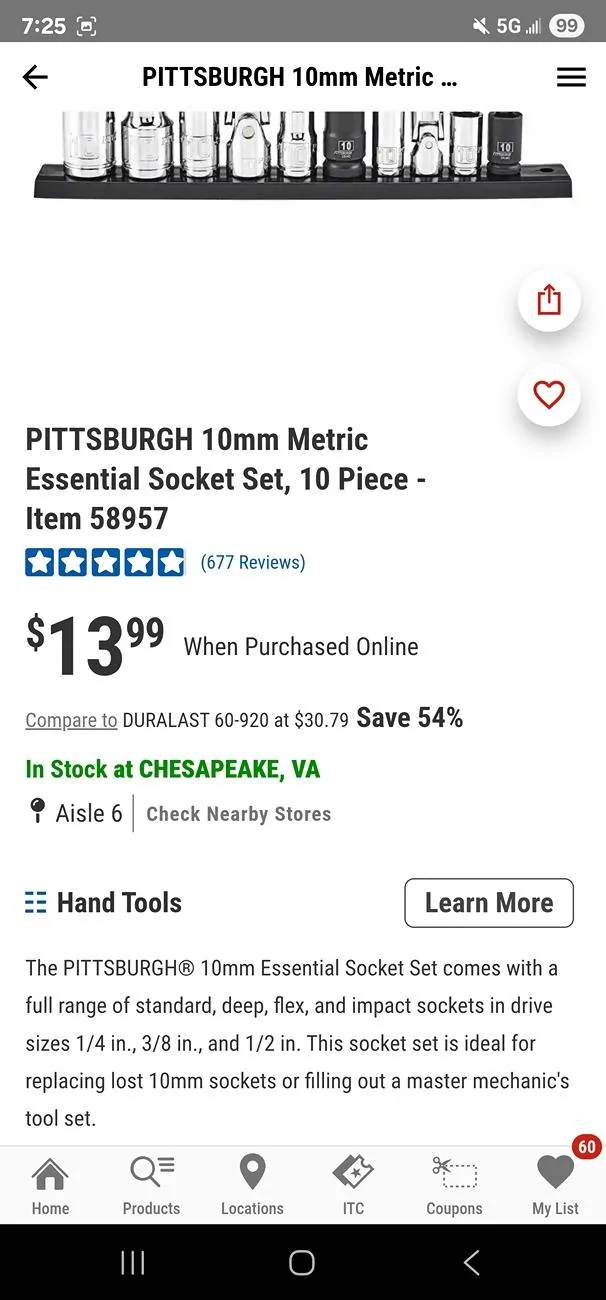The image size is (606, 1300).
Task: Go back using the top-left arrow
Action: pyautogui.click(x=35, y=77)
